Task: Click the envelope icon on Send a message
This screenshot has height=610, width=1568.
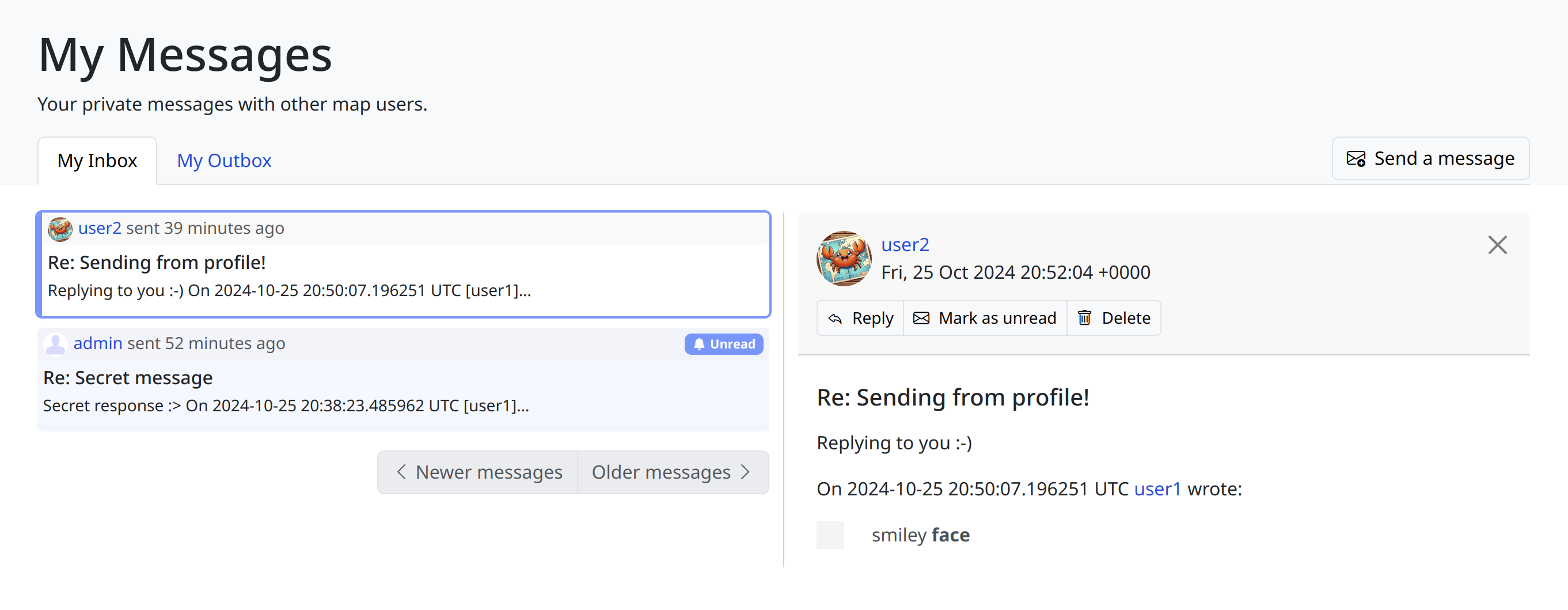Action: [x=1356, y=159]
